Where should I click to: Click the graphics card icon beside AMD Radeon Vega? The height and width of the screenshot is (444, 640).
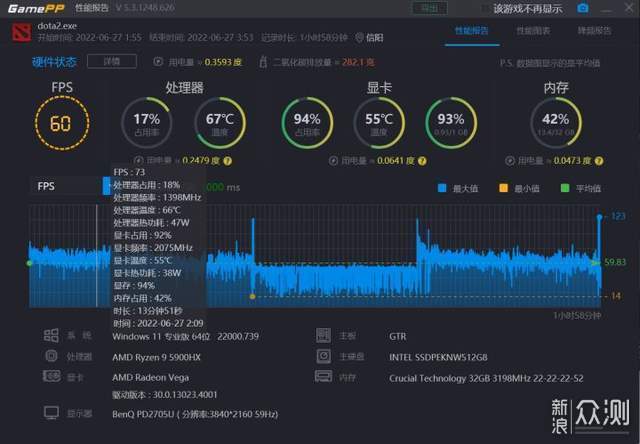coord(52,376)
